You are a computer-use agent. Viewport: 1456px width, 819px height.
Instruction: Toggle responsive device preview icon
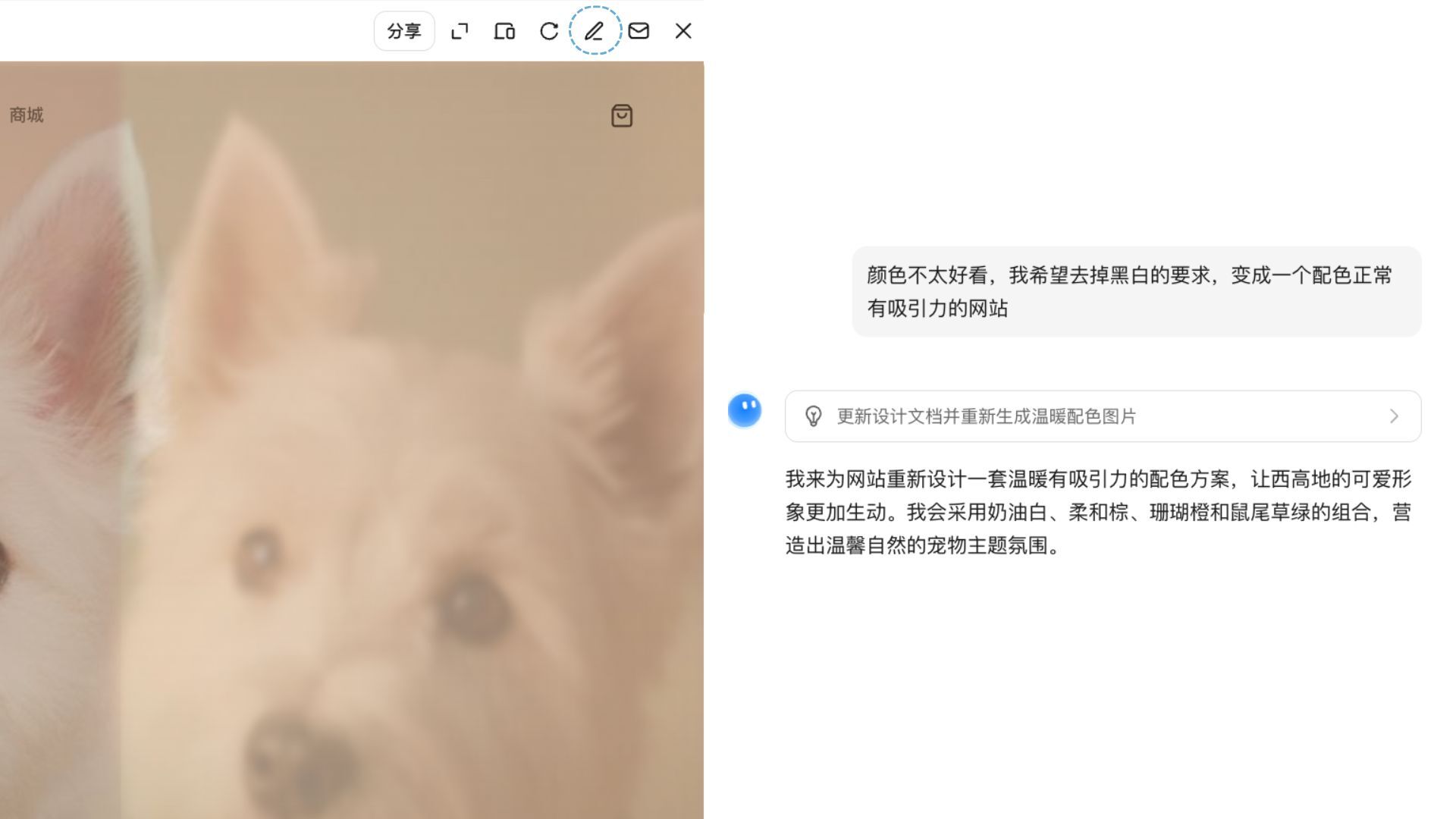[x=504, y=31]
